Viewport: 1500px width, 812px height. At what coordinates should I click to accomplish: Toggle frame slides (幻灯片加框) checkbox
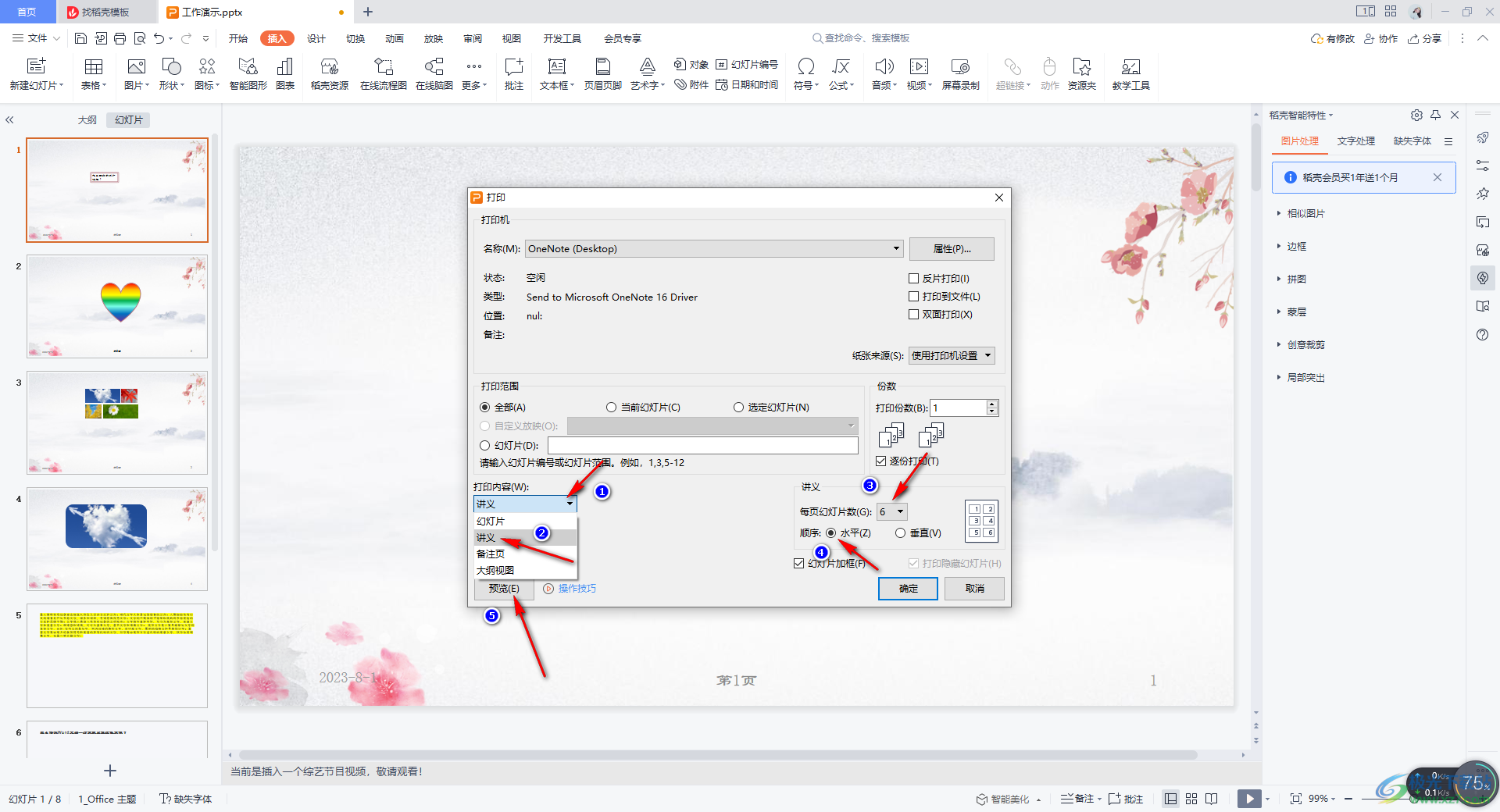click(x=798, y=563)
